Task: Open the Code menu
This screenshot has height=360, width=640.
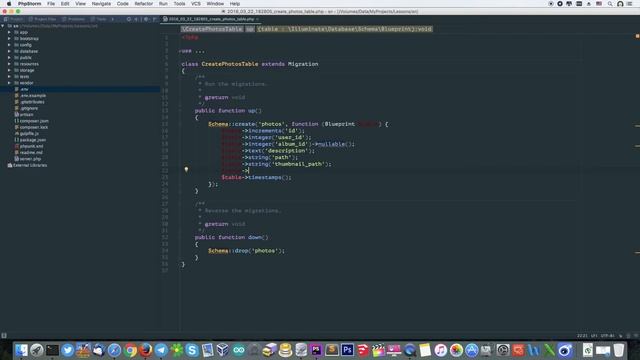Action: click(x=122, y=4)
